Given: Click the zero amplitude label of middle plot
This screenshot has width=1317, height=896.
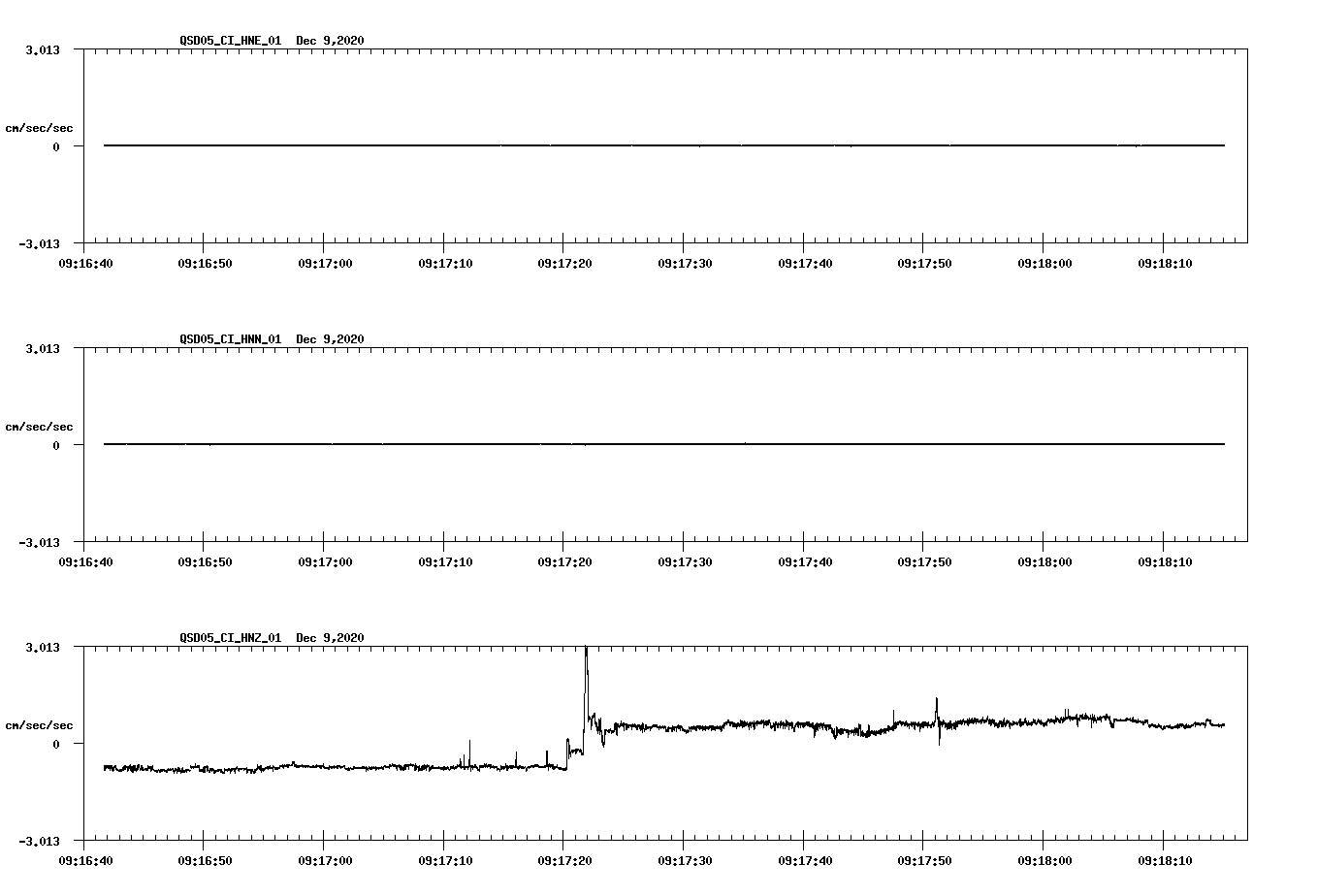Looking at the screenshot, I should tap(56, 444).
